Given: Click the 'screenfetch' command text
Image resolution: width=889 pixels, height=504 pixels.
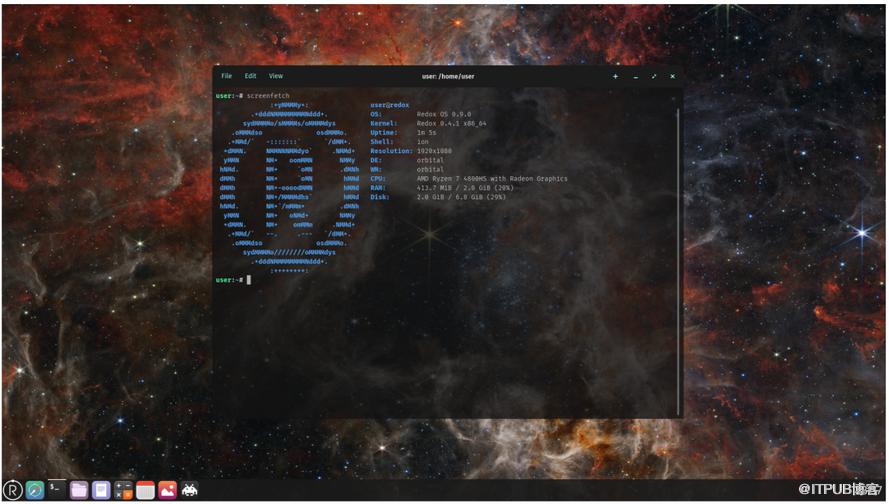Looking at the screenshot, I should [268, 96].
